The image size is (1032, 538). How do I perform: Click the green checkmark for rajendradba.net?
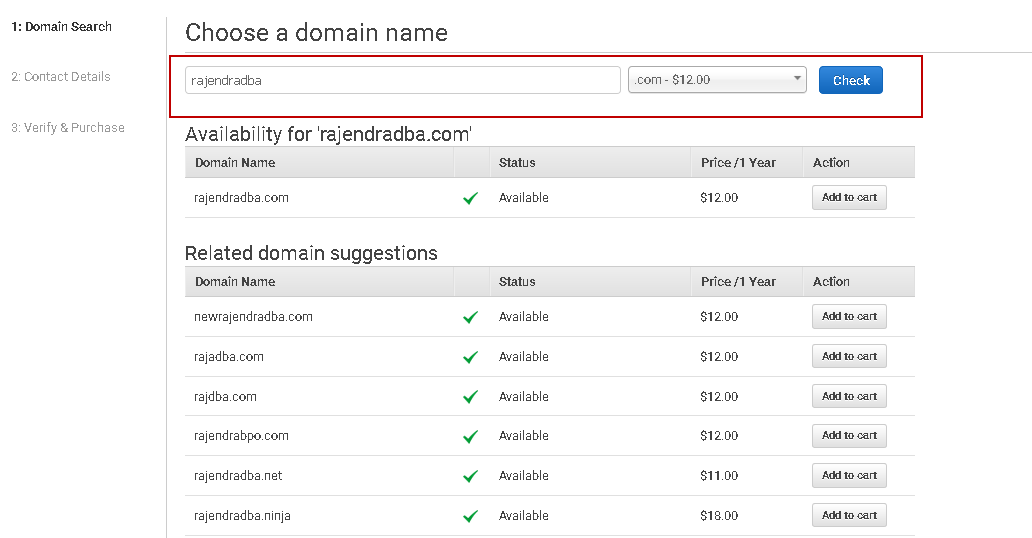pos(470,476)
